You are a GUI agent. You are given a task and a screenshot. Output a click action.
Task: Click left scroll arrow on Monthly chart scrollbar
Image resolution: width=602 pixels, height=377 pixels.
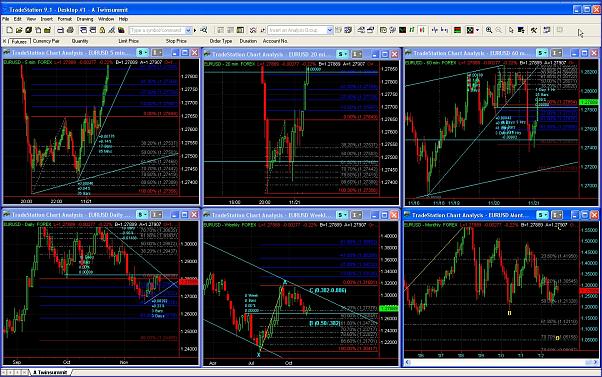point(408,362)
